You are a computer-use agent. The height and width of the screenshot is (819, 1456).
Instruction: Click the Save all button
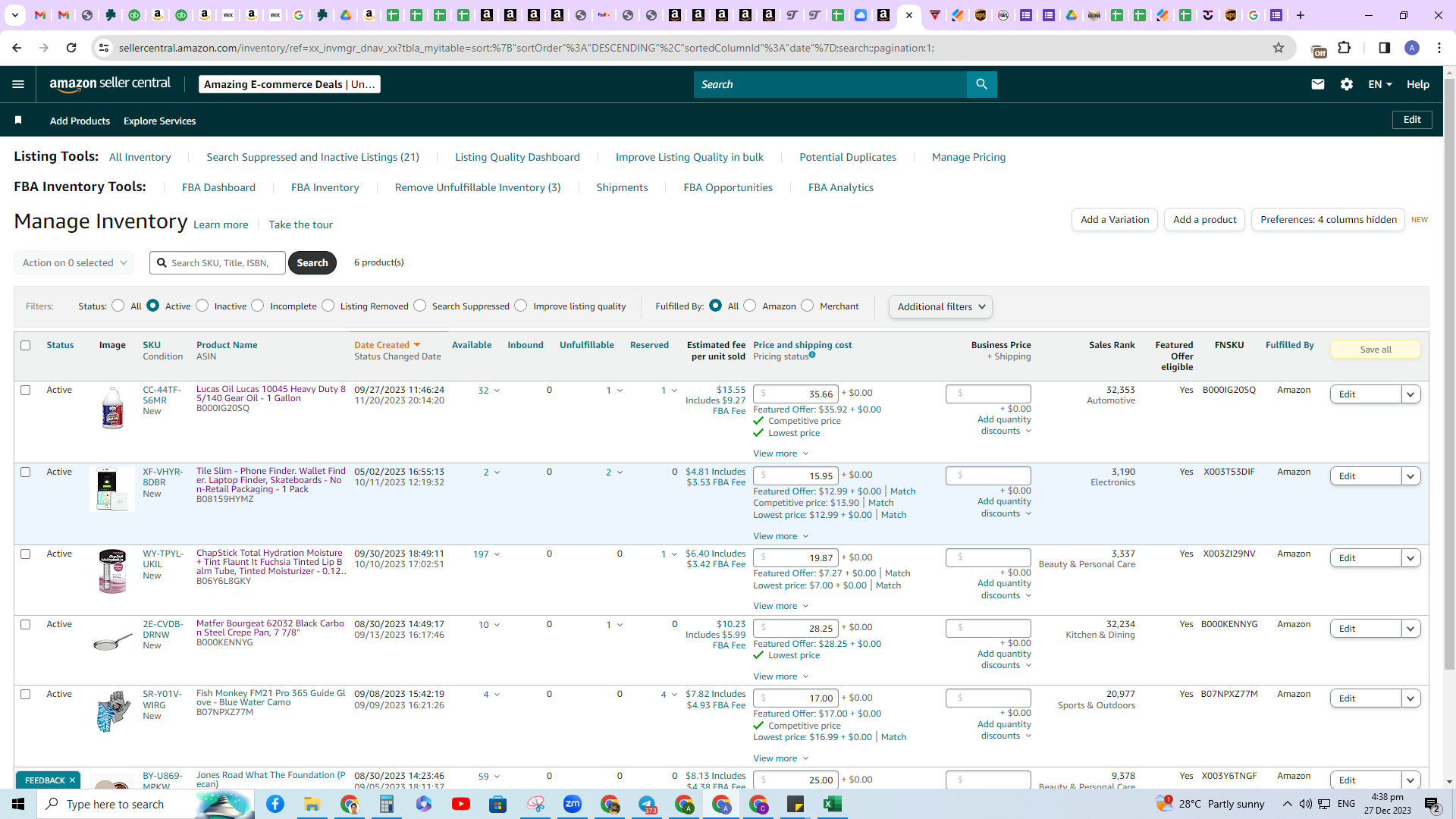click(x=1376, y=350)
